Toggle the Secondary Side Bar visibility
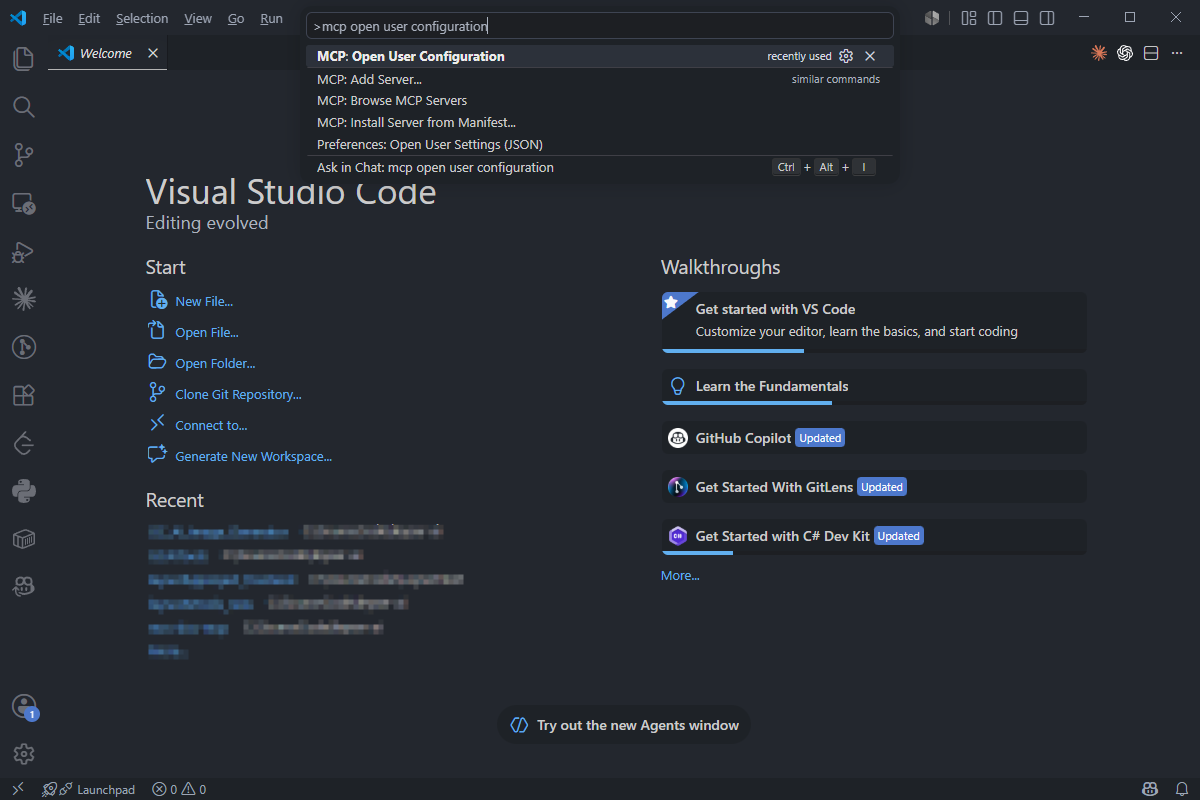Image resolution: width=1200 pixels, height=800 pixels. (1046, 18)
